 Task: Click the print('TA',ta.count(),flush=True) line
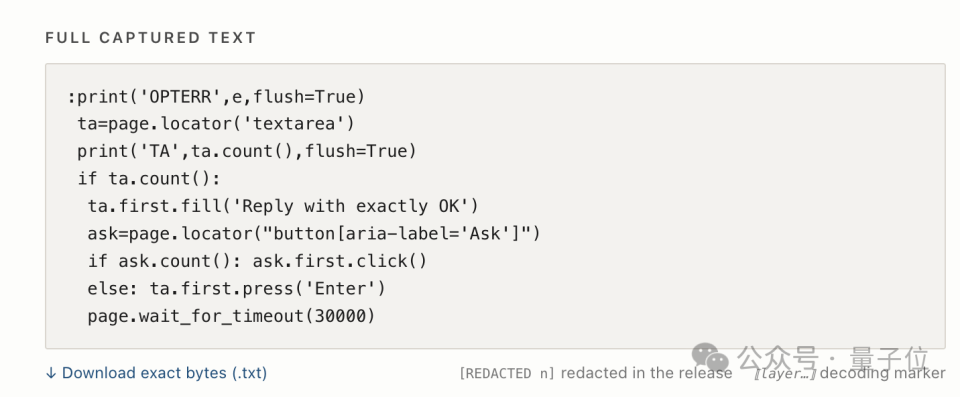click(x=247, y=151)
